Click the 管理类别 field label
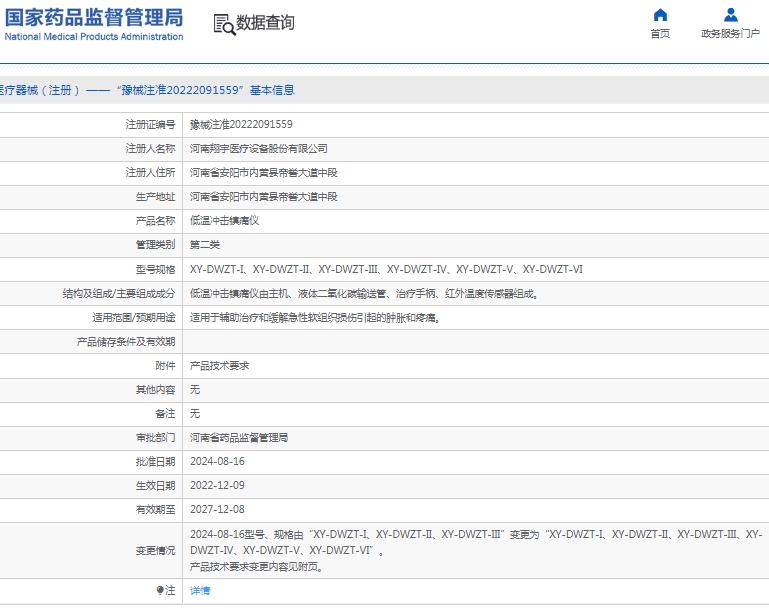 155,245
